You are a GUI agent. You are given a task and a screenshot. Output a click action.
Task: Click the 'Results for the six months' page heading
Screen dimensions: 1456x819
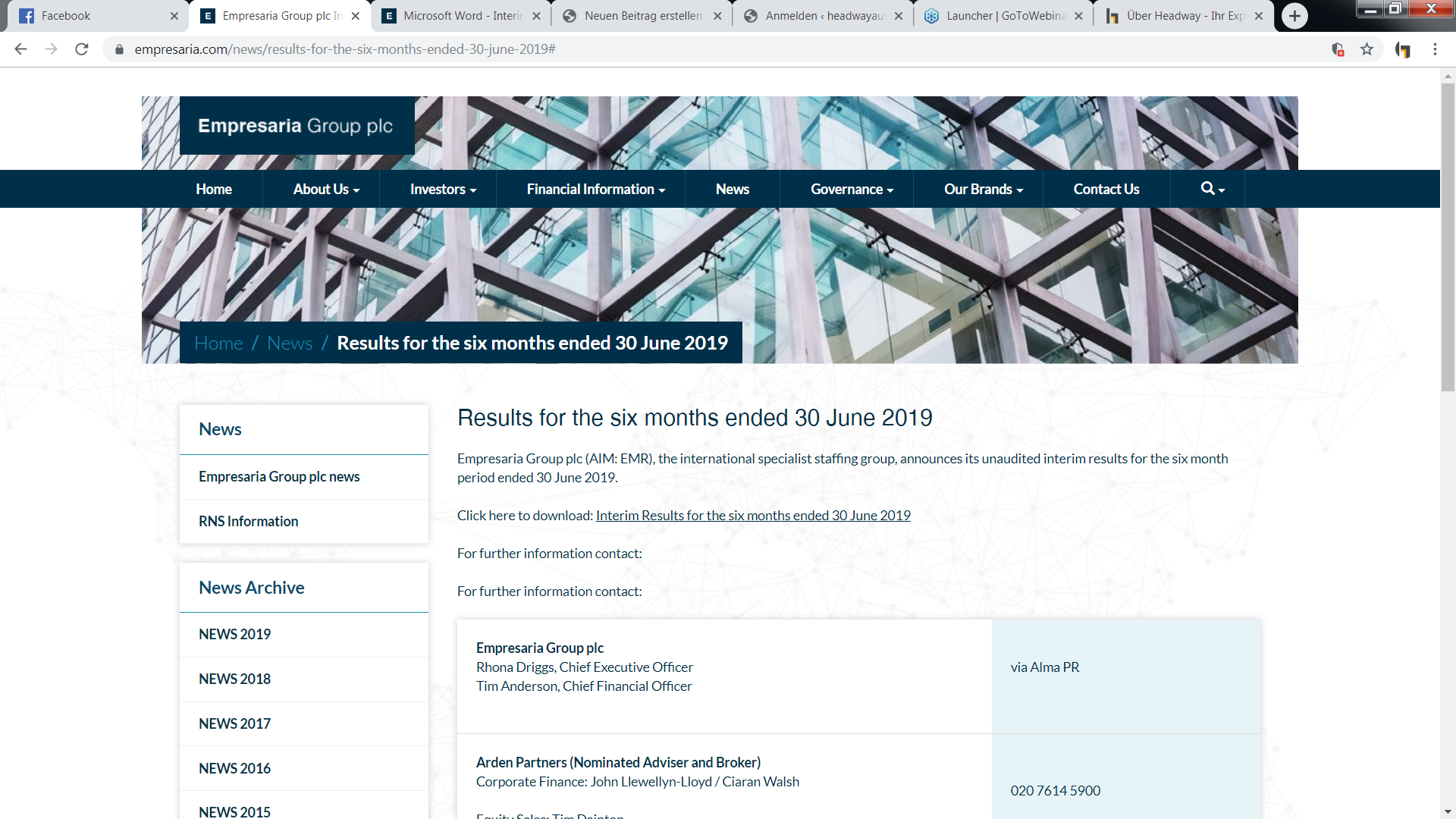click(x=695, y=418)
